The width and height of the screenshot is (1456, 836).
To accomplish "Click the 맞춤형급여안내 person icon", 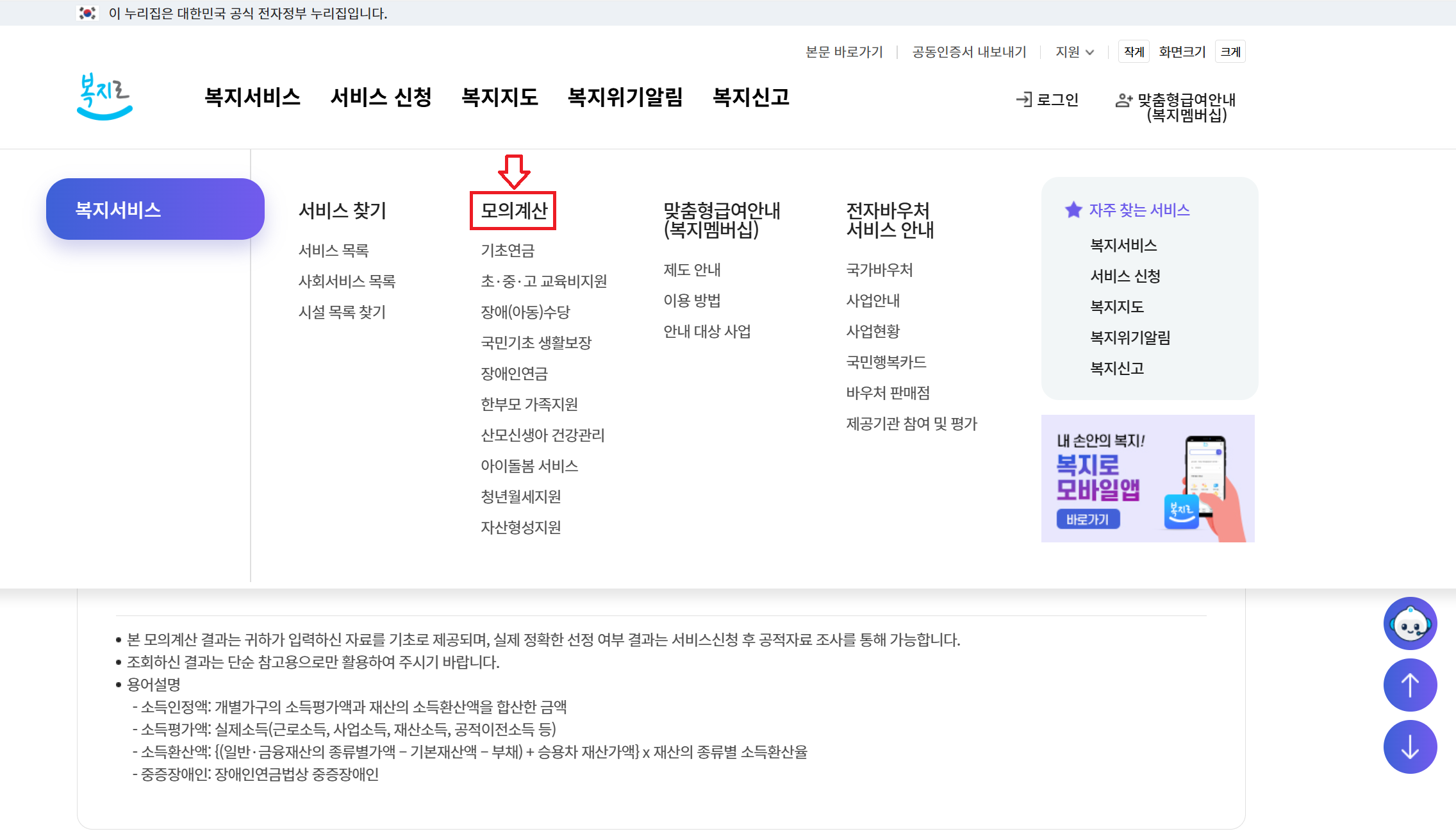I will (x=1123, y=100).
